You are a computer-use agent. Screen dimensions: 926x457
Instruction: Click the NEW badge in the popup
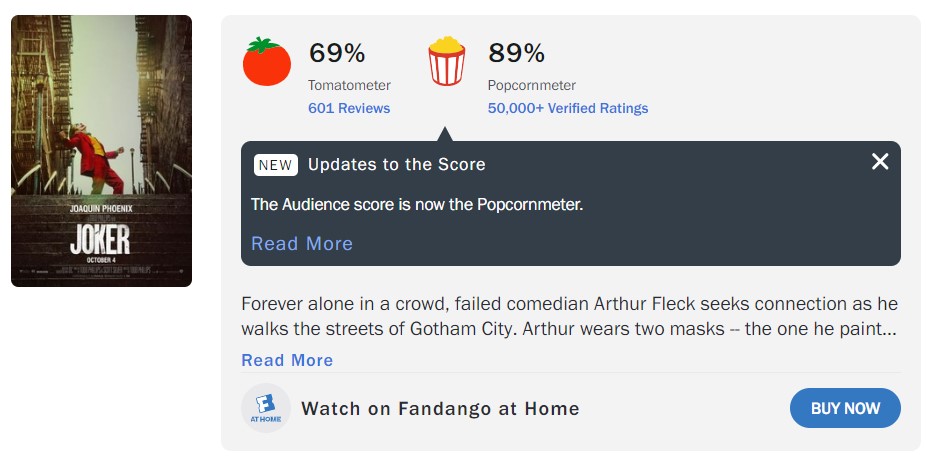pyautogui.click(x=276, y=165)
